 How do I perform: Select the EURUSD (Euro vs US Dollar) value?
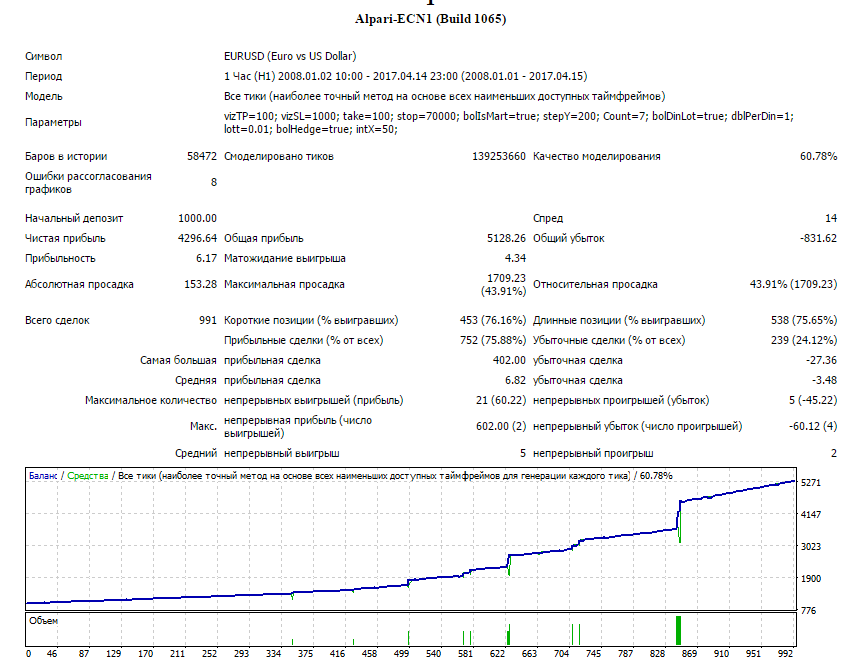click(290, 56)
